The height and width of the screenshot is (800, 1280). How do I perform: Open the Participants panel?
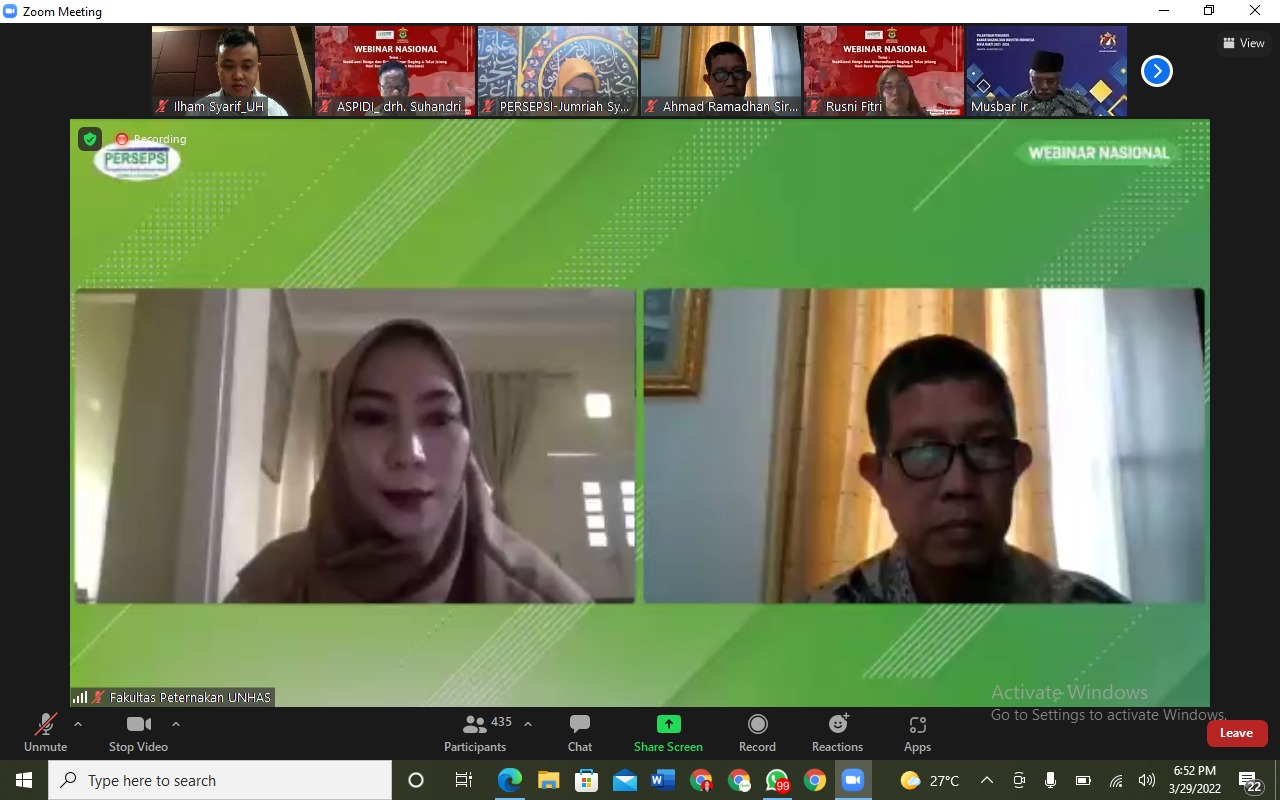click(x=476, y=733)
